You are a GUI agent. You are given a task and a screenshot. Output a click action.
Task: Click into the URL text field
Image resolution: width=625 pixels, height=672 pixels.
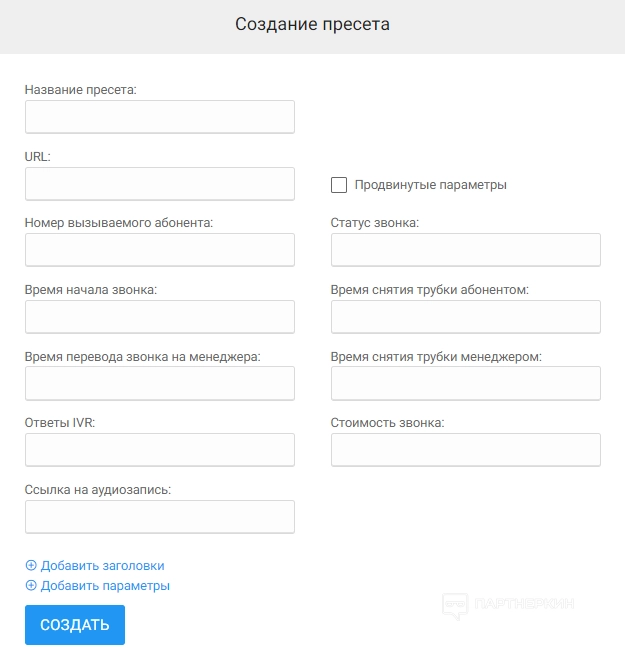(x=160, y=184)
